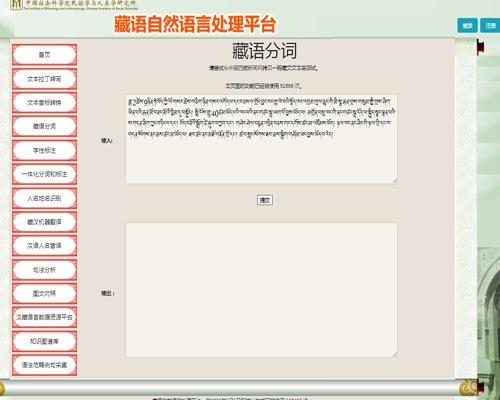
Task: Select 文本音标转换 sidebar item
Action: [x=44, y=103]
